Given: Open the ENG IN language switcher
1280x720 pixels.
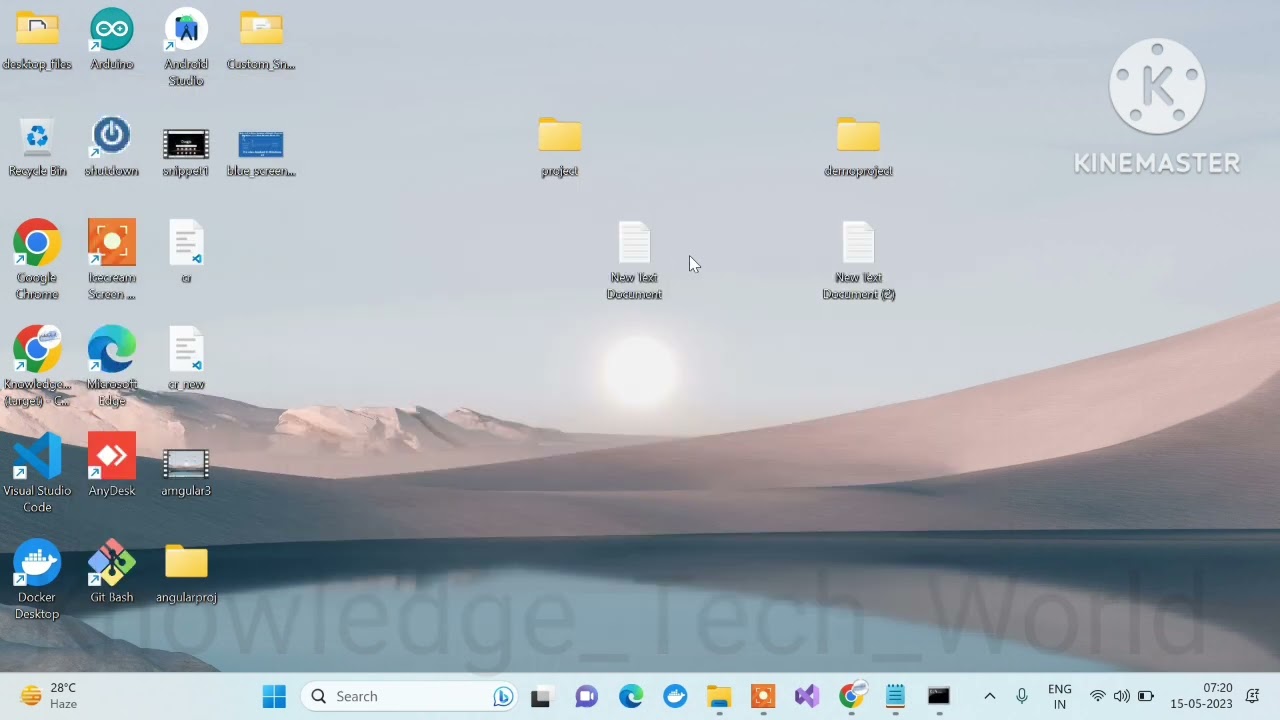Looking at the screenshot, I should (1060, 696).
